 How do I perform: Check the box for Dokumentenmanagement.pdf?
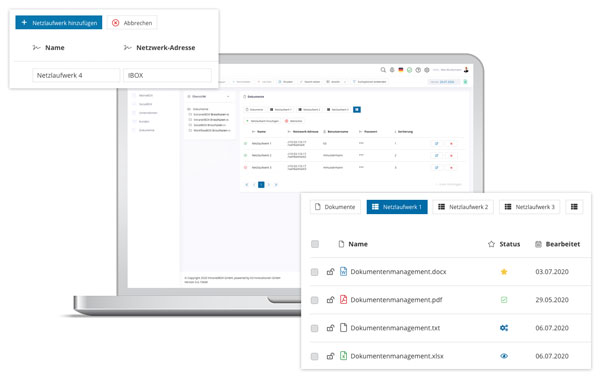pos(315,300)
